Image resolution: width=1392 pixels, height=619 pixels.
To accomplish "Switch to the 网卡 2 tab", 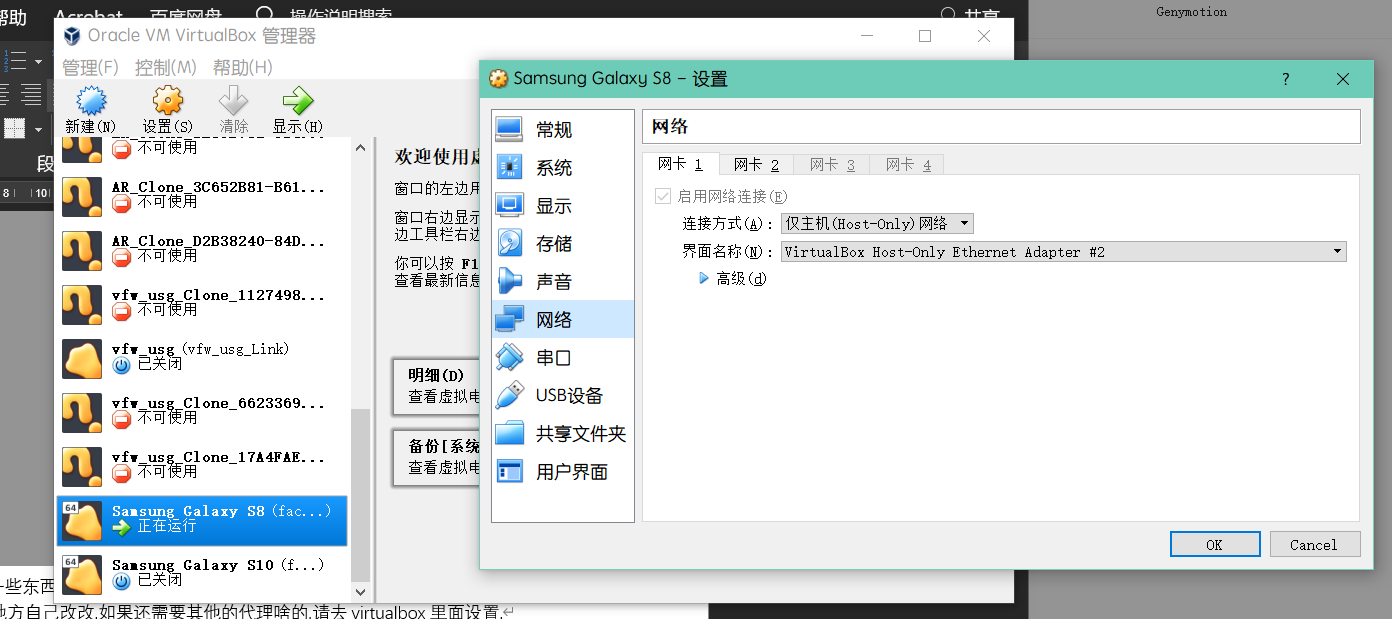I will click(x=756, y=165).
